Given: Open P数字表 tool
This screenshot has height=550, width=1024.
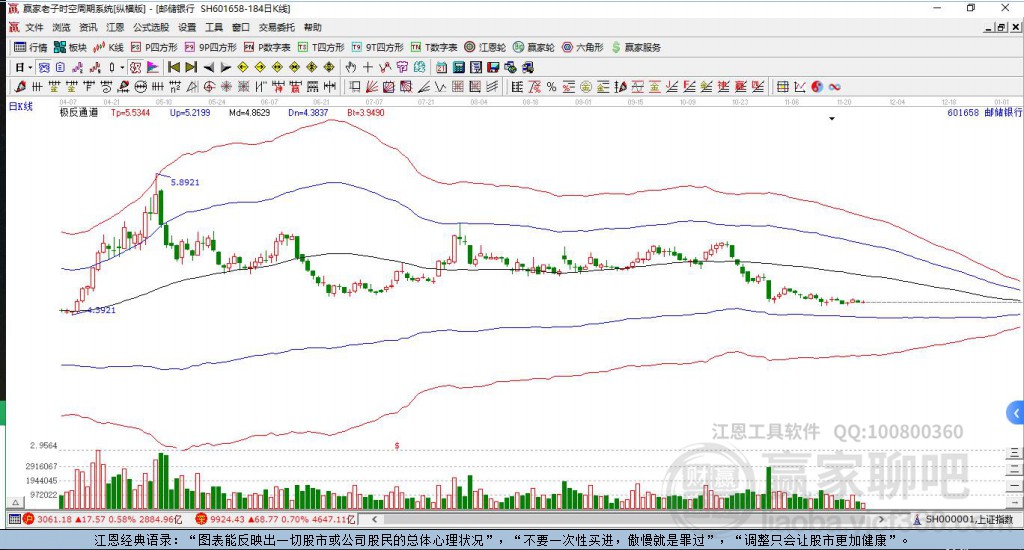Looking at the screenshot, I should click(267, 47).
